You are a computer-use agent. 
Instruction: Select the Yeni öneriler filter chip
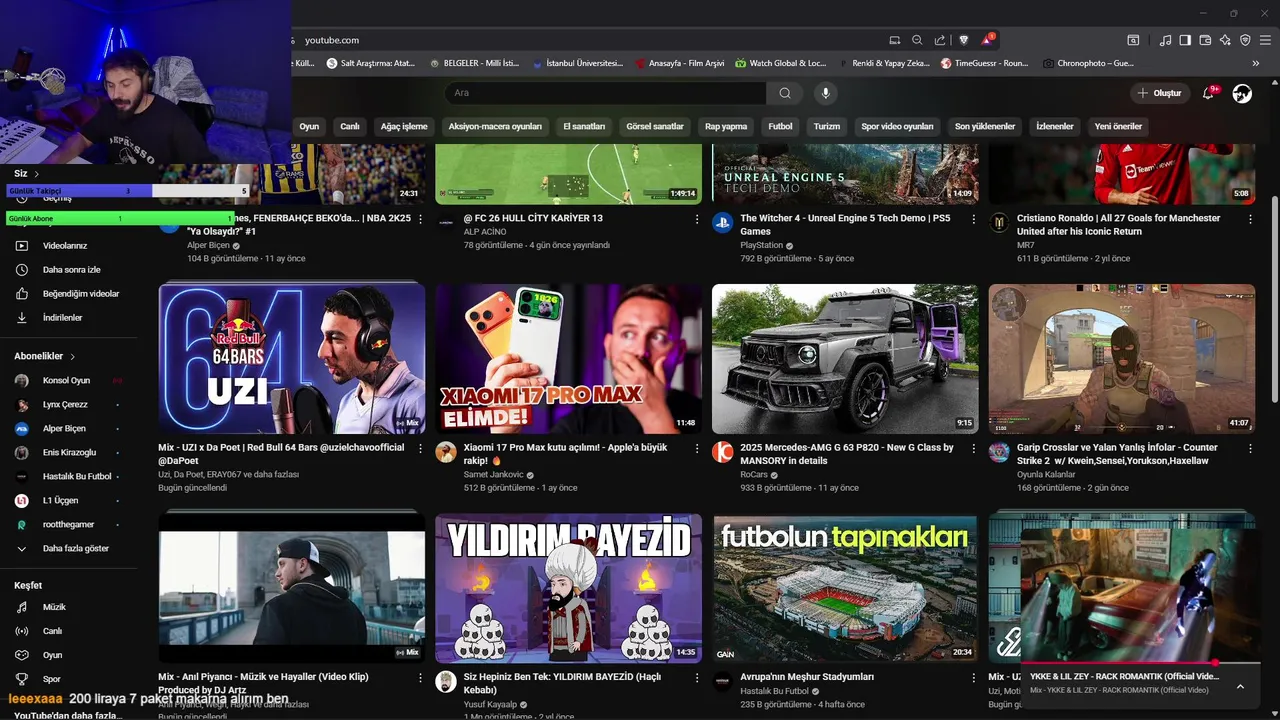(1118, 127)
